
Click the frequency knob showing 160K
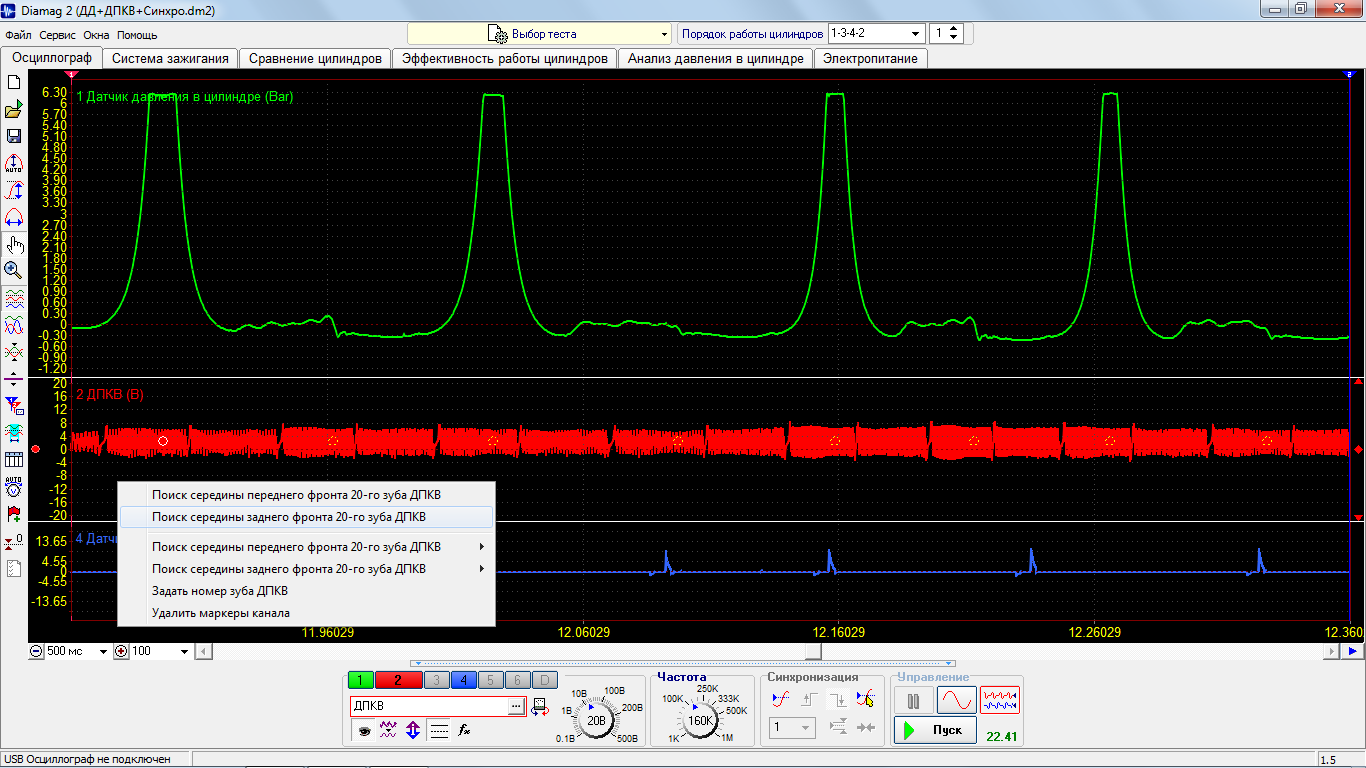point(700,720)
